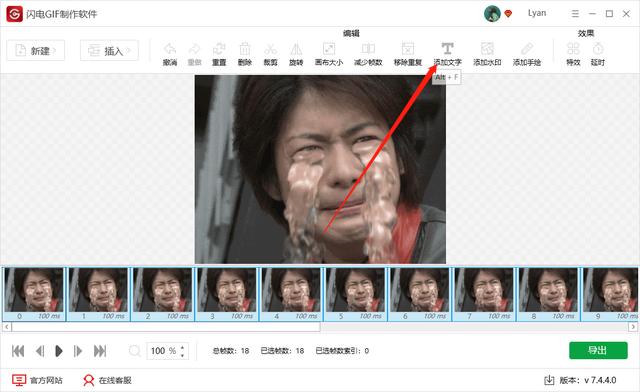Select frame 2 thumbnail
This screenshot has width=640, height=392.
(x=162, y=294)
